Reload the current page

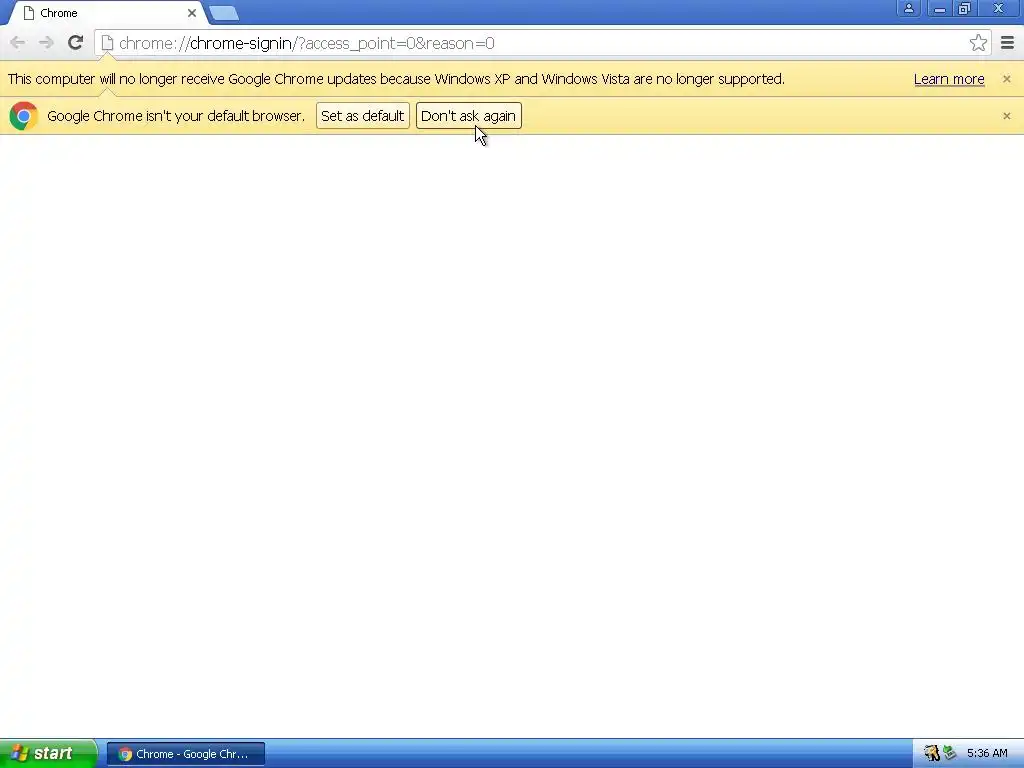click(x=75, y=43)
